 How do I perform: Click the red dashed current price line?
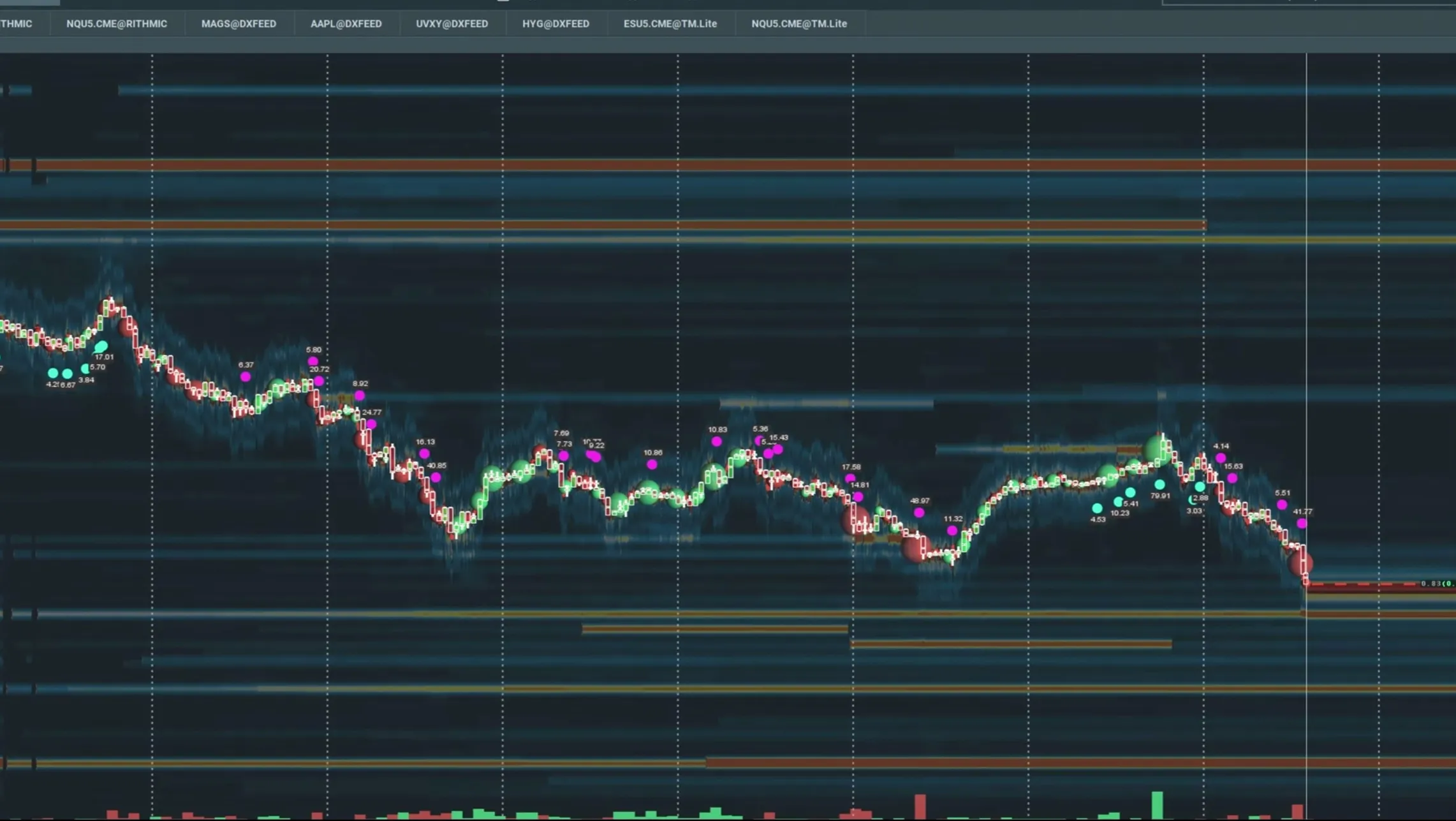click(1365, 584)
